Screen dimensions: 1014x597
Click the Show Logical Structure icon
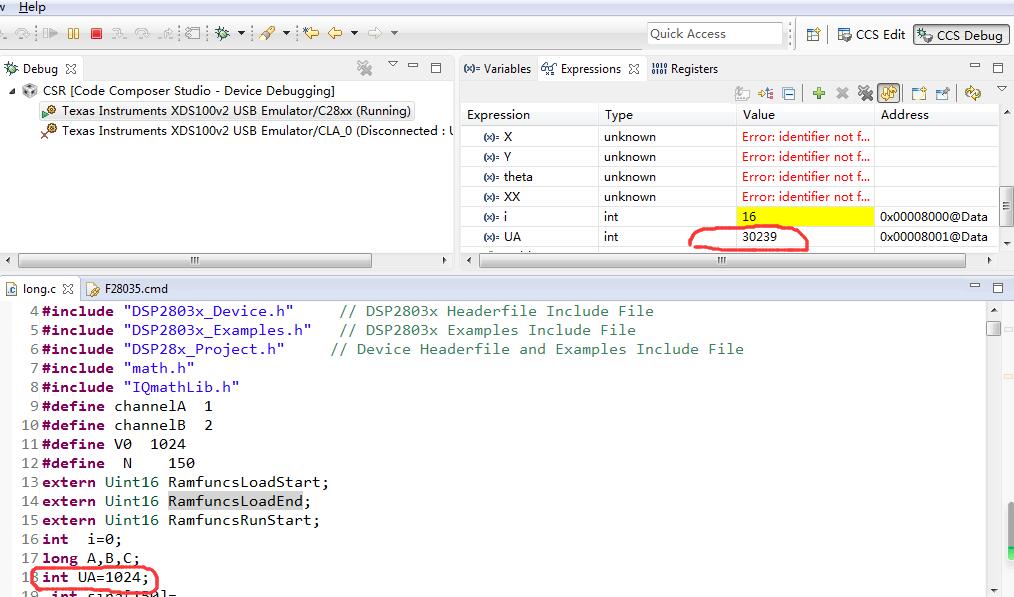tap(766, 94)
